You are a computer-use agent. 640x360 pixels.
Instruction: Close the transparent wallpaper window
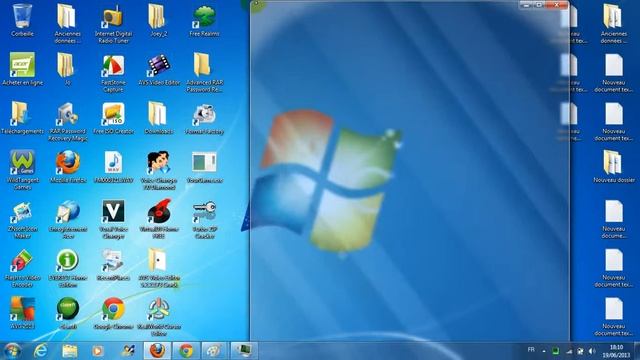pyautogui.click(x=558, y=5)
